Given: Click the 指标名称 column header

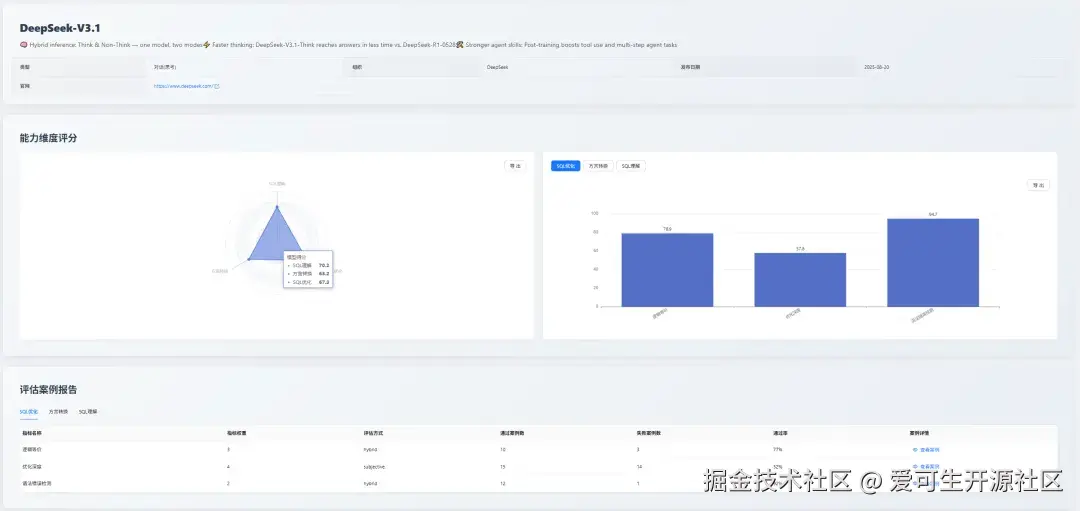Looking at the screenshot, I should [32, 433].
